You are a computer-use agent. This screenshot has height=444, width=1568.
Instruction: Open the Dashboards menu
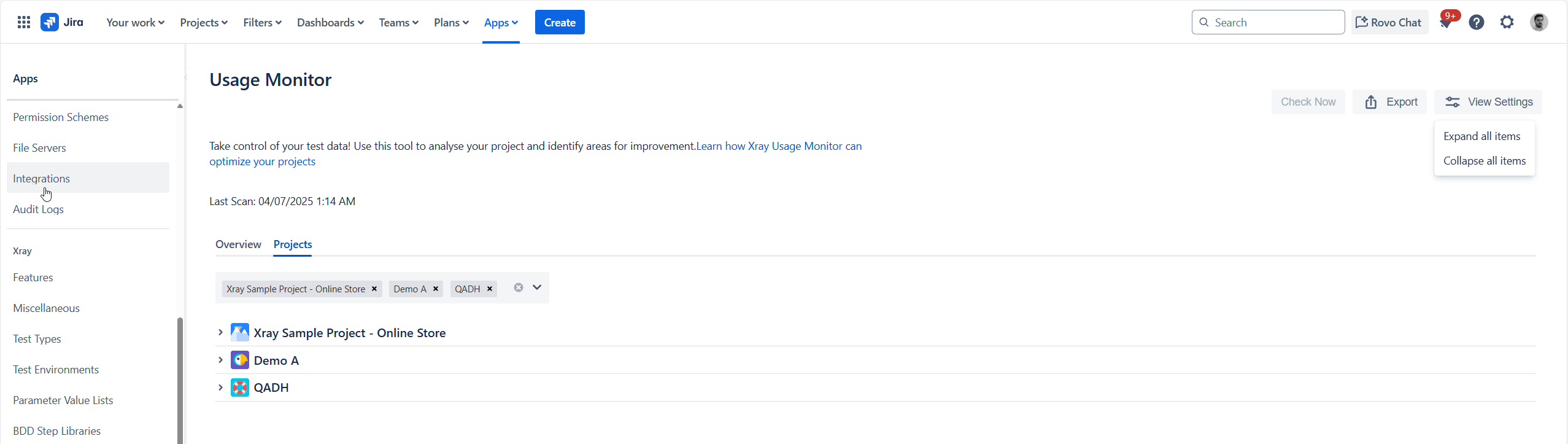coord(330,23)
